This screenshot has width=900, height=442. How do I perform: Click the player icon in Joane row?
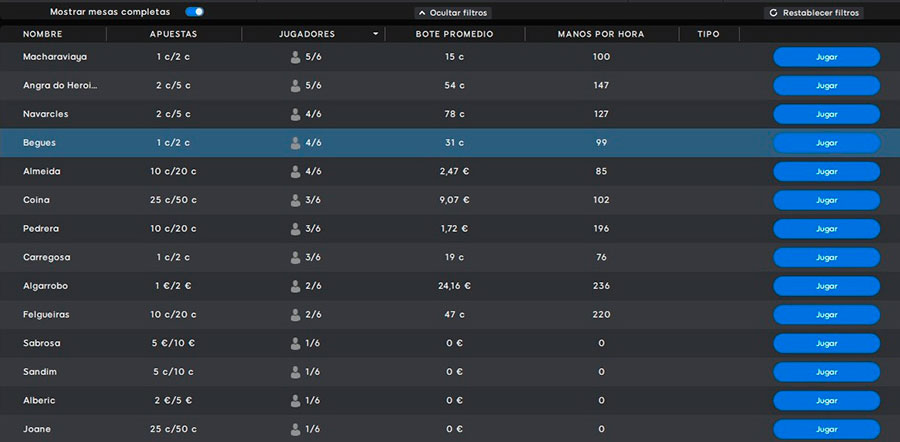[x=295, y=430]
